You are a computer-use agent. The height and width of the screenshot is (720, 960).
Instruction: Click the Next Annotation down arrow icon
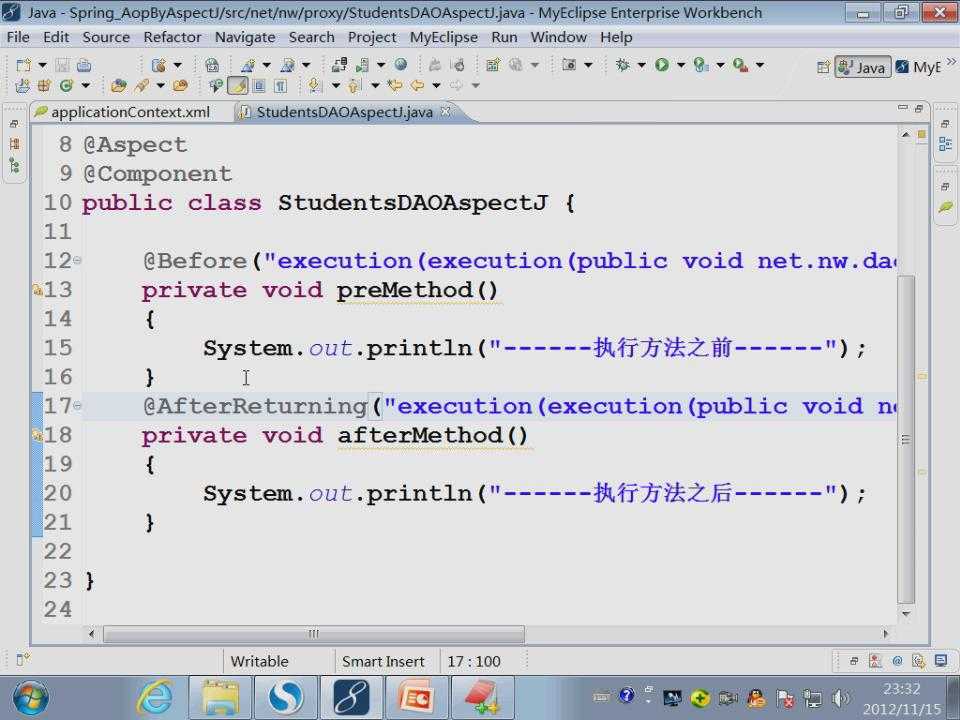(x=315, y=86)
